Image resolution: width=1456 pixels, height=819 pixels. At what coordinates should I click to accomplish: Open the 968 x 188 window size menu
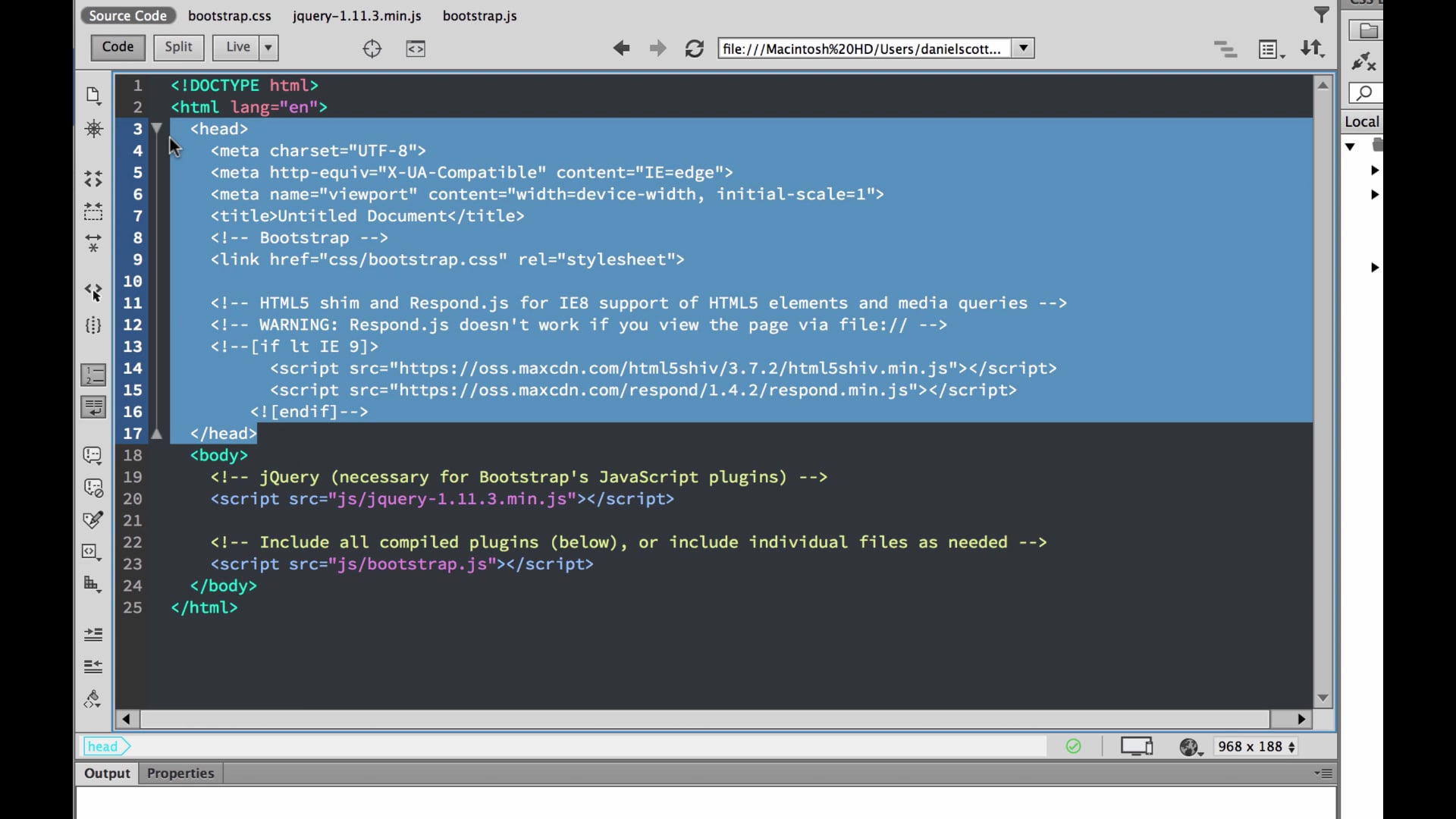tap(1256, 746)
